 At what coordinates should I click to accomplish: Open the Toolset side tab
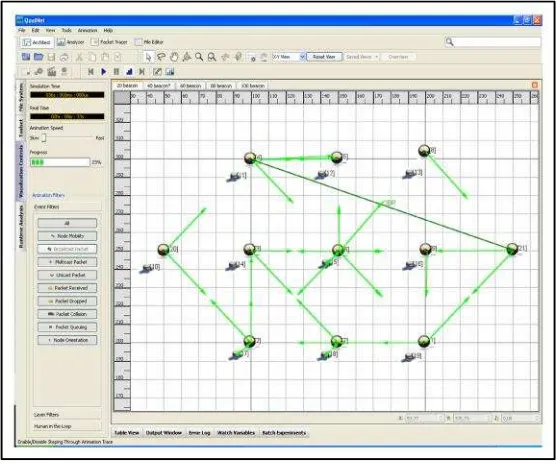pos(21,128)
